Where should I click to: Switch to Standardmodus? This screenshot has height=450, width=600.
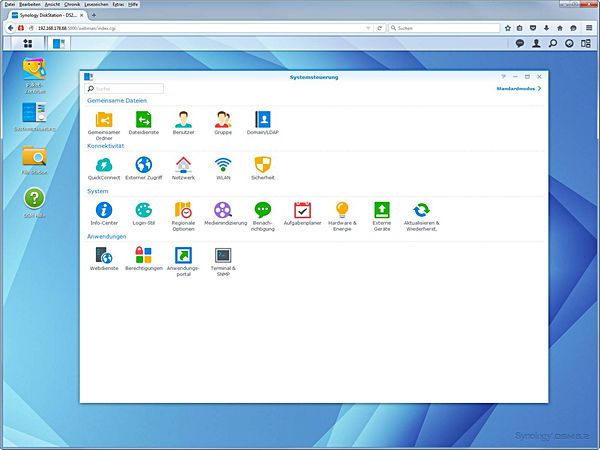[x=519, y=88]
